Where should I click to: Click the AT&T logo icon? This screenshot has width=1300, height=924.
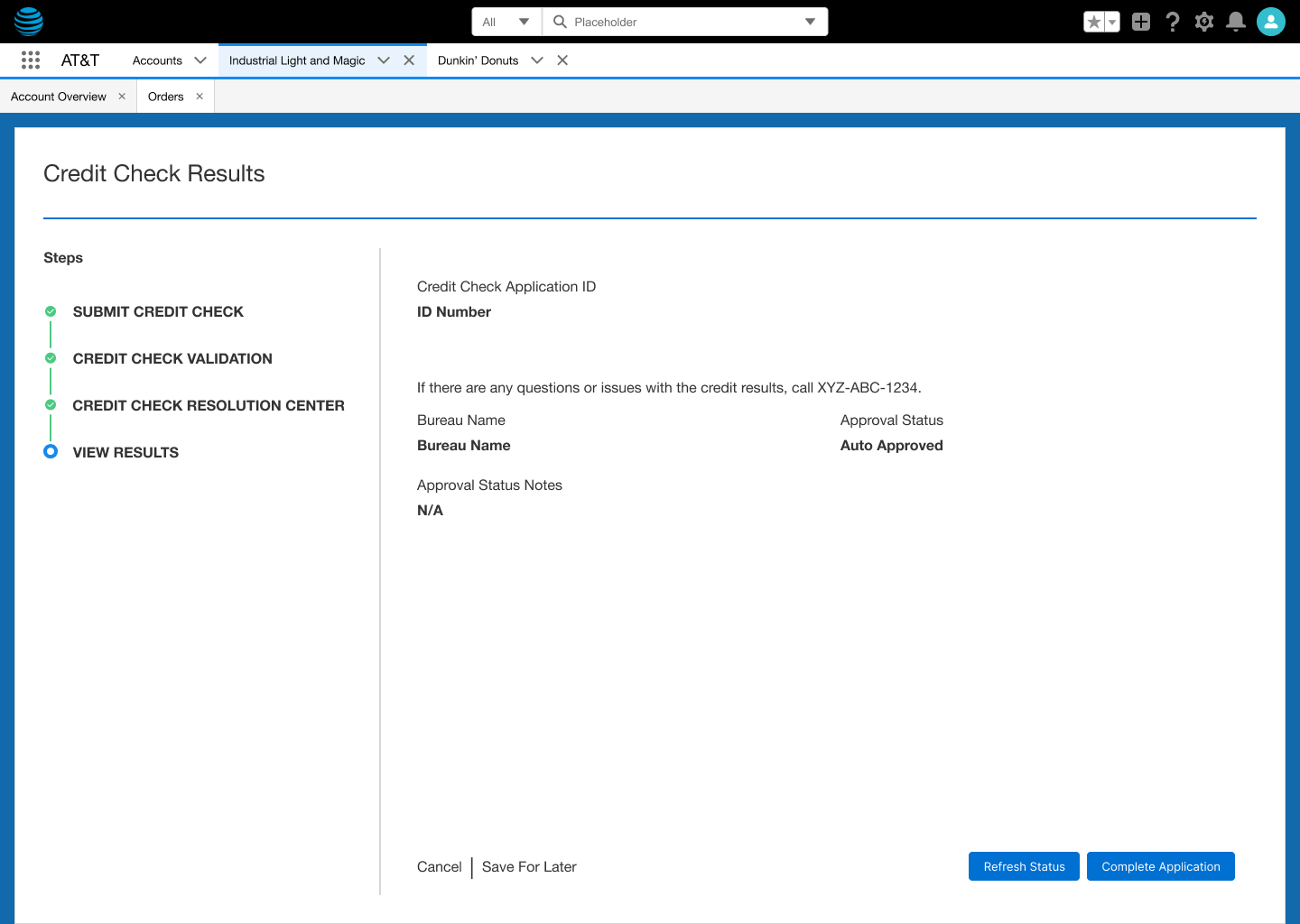29,21
